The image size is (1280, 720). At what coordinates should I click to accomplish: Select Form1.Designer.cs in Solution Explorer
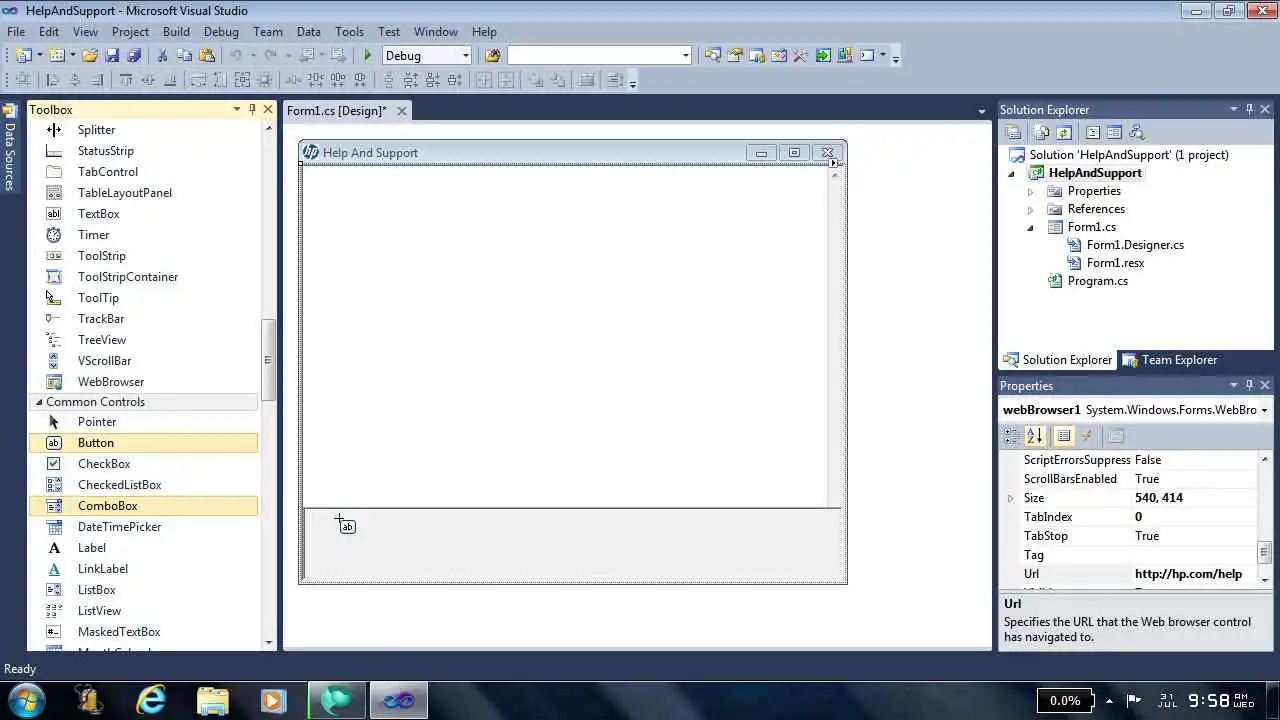coord(1135,245)
